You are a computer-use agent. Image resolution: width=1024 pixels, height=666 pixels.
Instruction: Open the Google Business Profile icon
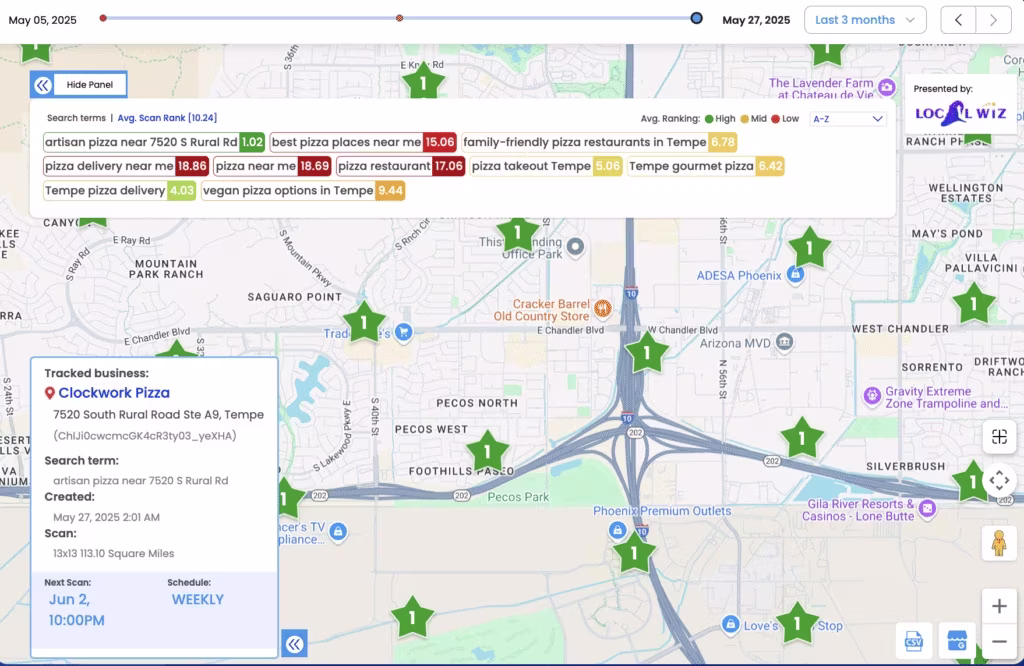coord(958,643)
